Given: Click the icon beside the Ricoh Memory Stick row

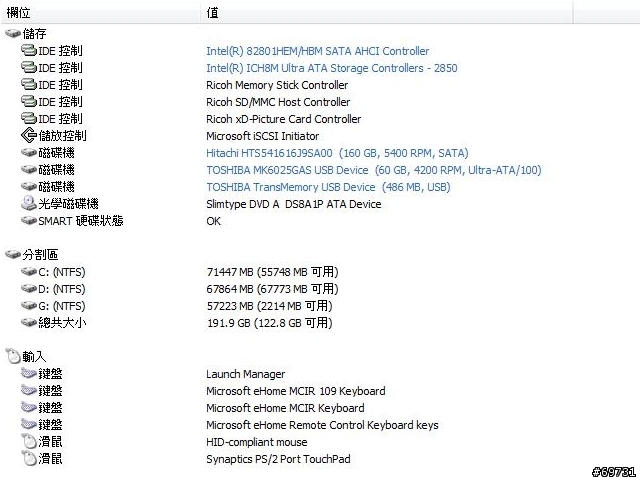Looking at the screenshot, I should 29,84.
